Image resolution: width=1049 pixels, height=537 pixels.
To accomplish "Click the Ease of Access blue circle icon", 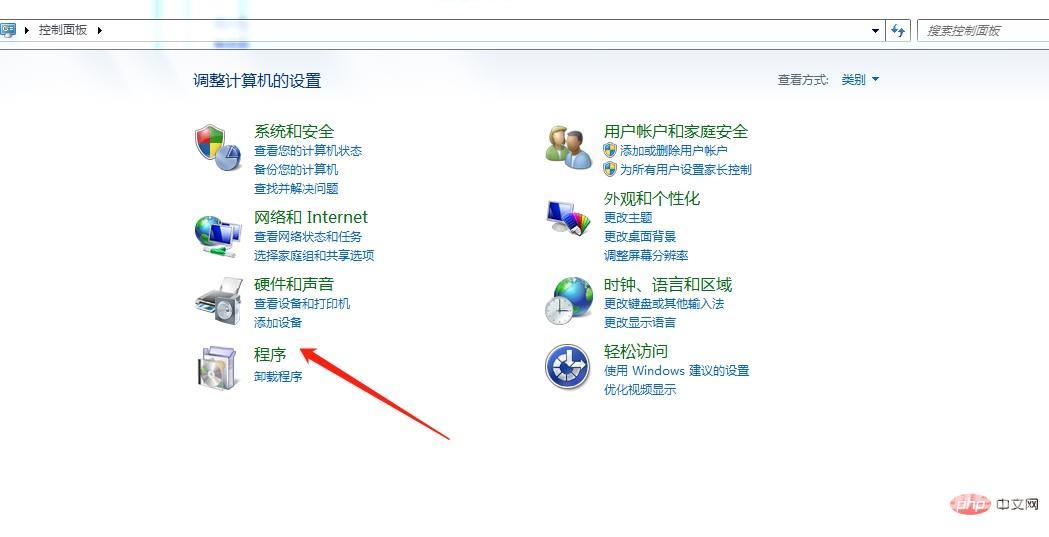I will click(567, 366).
